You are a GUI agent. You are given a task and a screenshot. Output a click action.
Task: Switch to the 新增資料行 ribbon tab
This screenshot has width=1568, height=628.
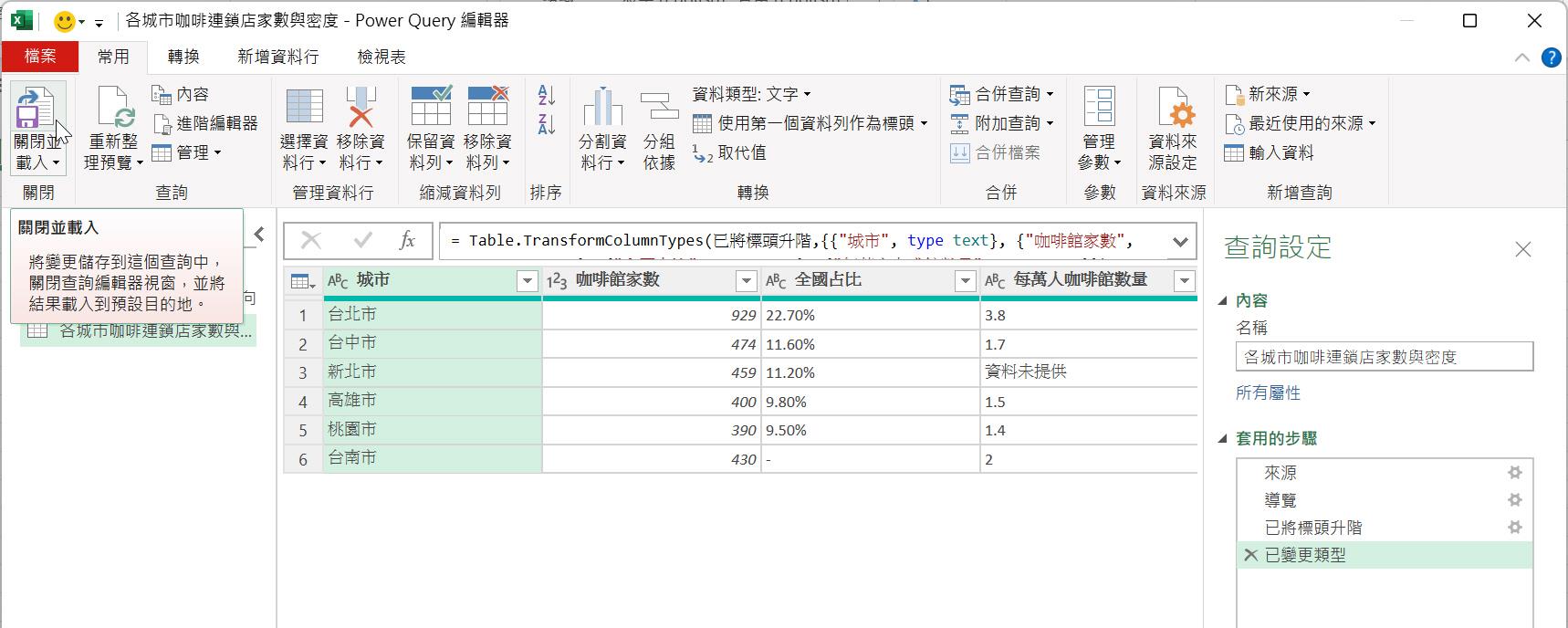pyautogui.click(x=278, y=57)
